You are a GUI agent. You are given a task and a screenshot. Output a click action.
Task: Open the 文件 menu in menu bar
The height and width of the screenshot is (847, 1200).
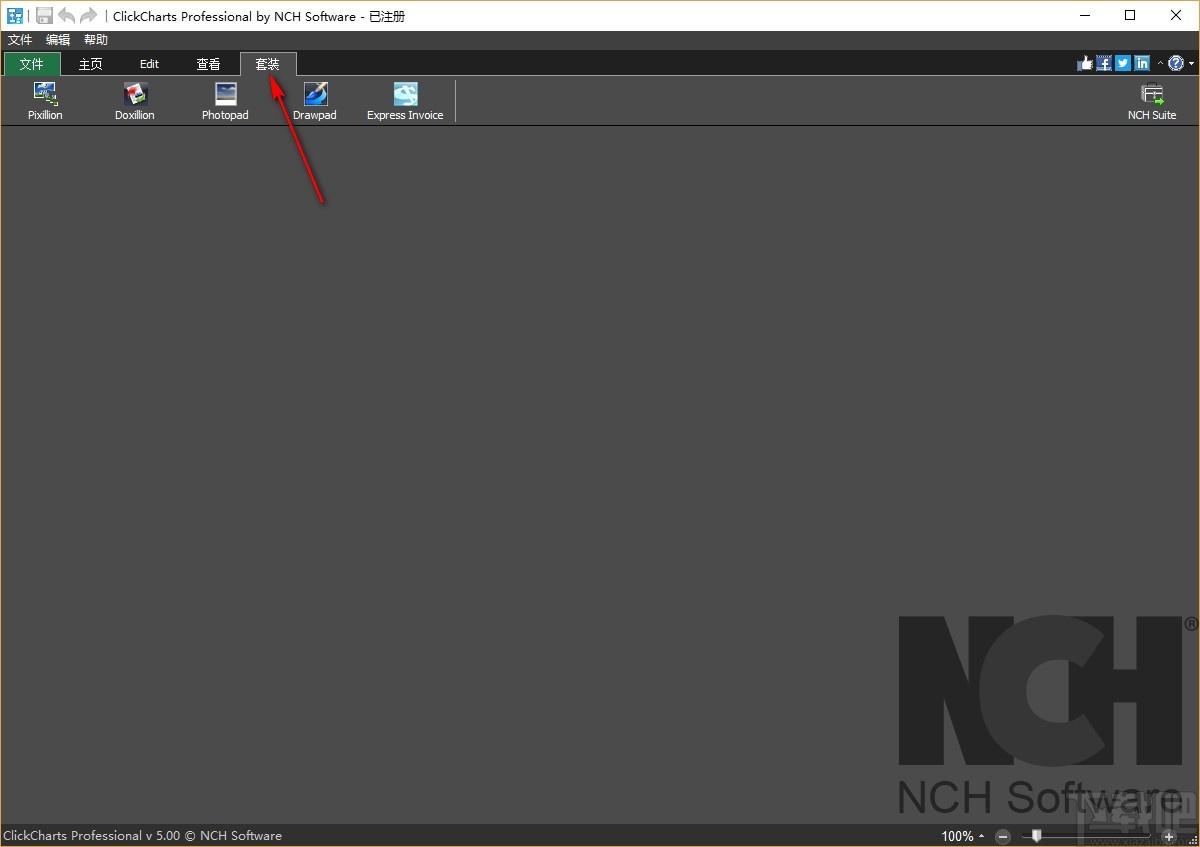tap(20, 40)
